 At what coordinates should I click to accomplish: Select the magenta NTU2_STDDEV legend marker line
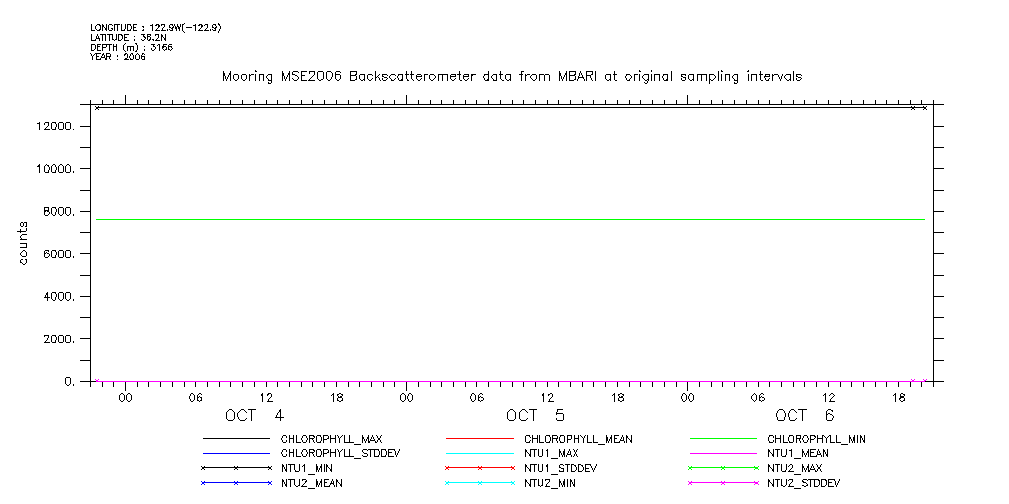click(x=722, y=483)
